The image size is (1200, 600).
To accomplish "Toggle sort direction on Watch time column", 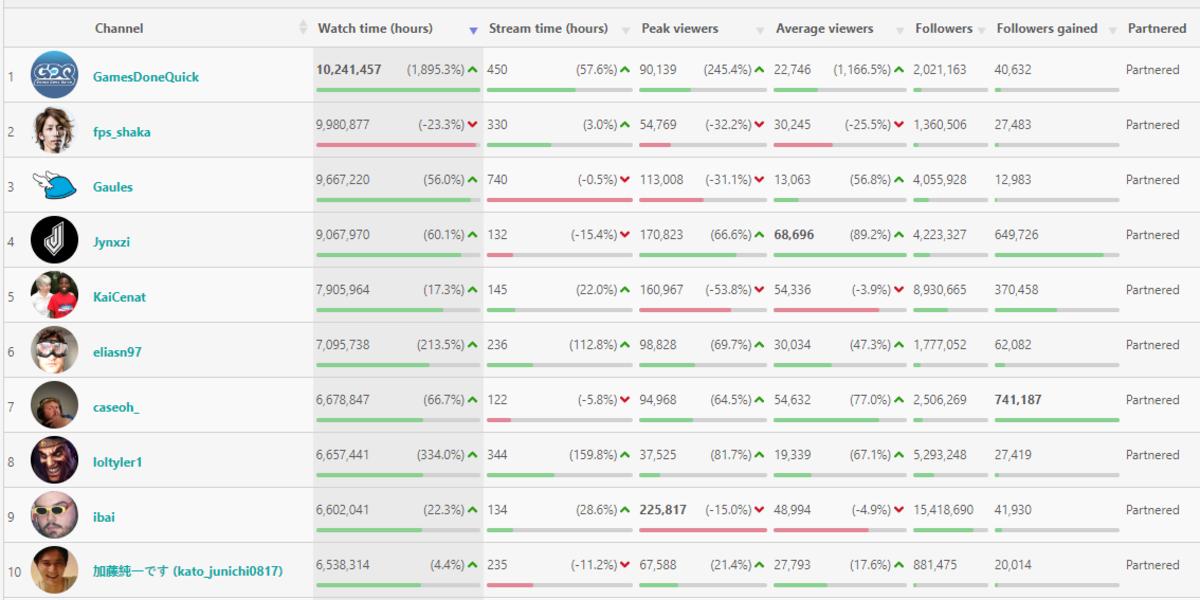I will [x=472, y=29].
